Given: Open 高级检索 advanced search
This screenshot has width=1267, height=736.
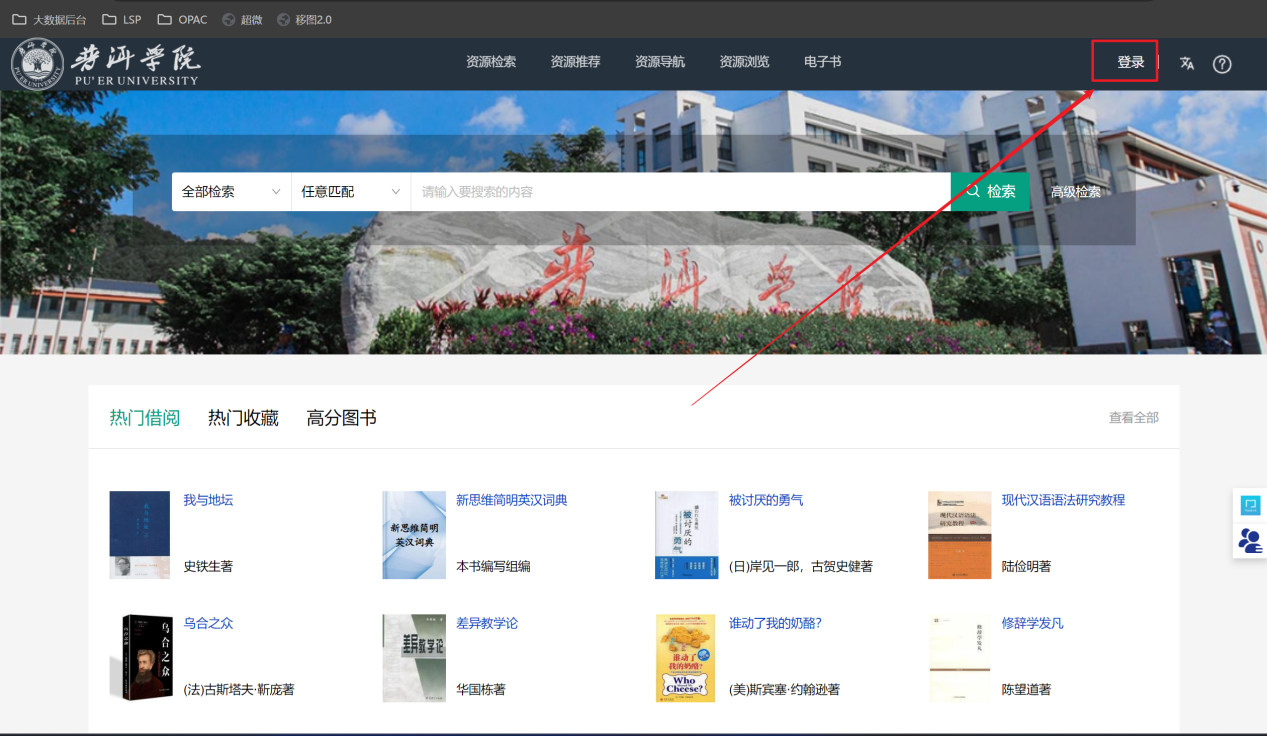Looking at the screenshot, I should (x=1076, y=193).
